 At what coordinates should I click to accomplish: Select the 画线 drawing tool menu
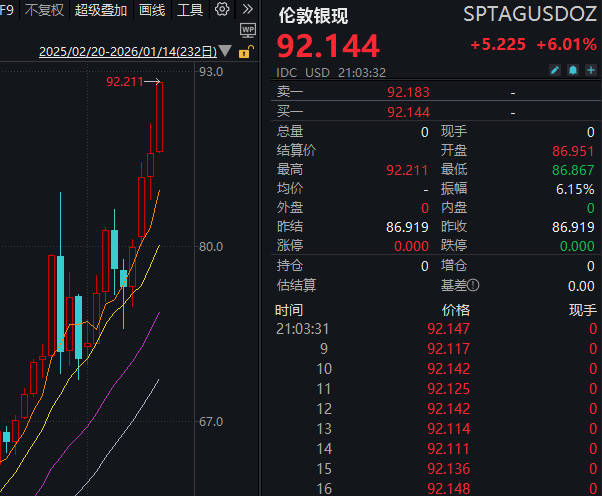click(152, 10)
